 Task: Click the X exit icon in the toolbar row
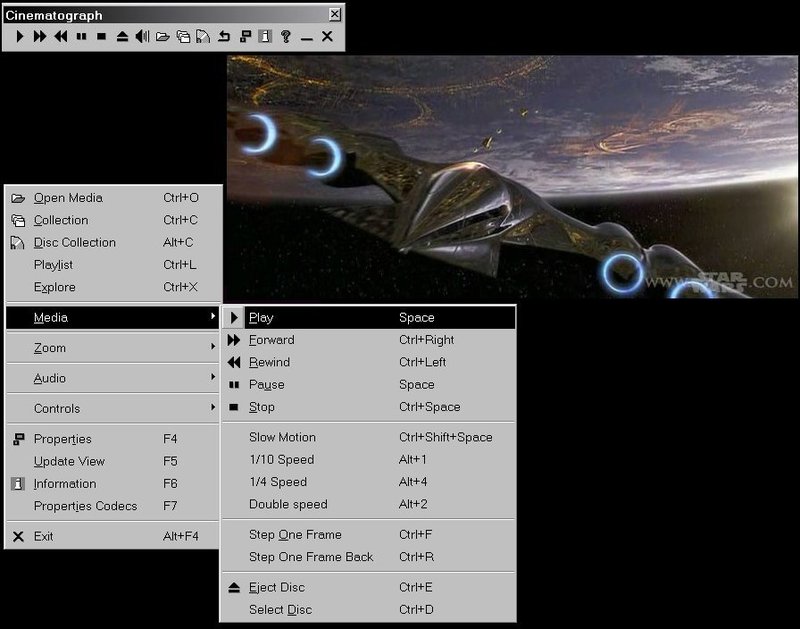(328, 36)
